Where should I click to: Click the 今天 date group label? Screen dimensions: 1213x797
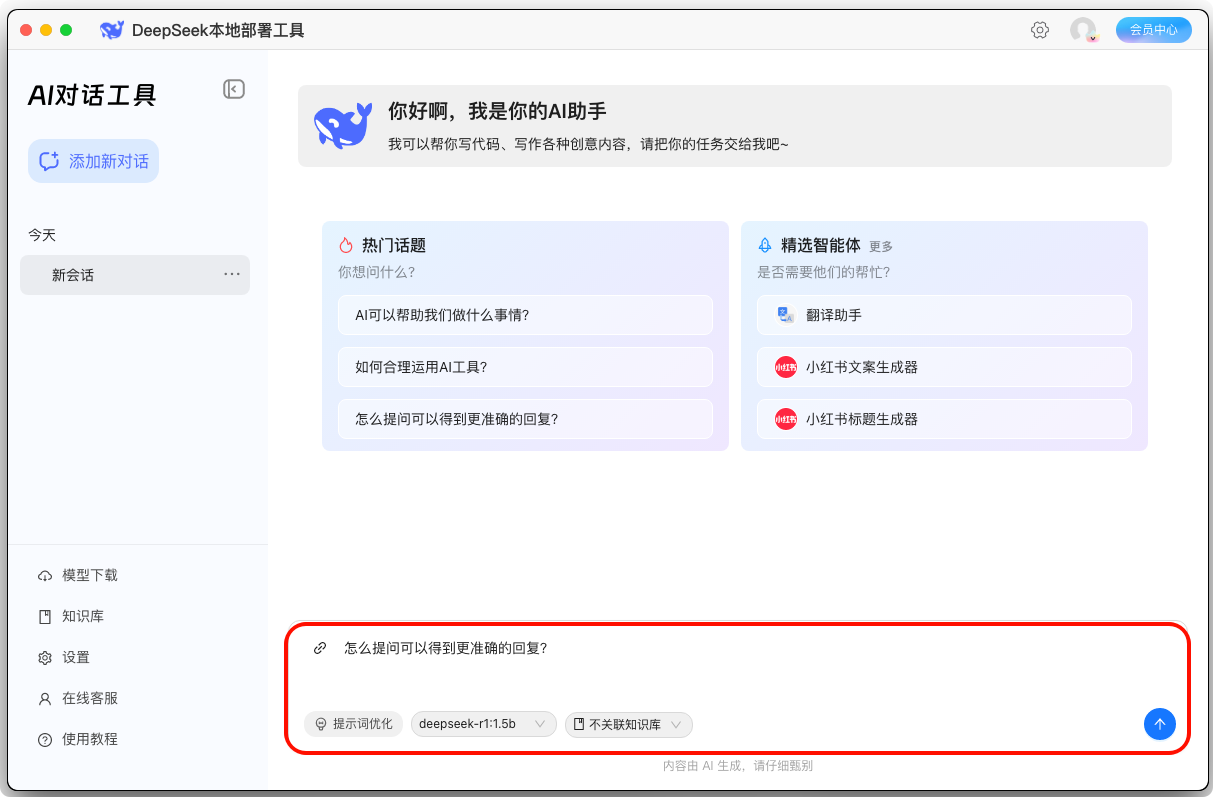point(42,235)
